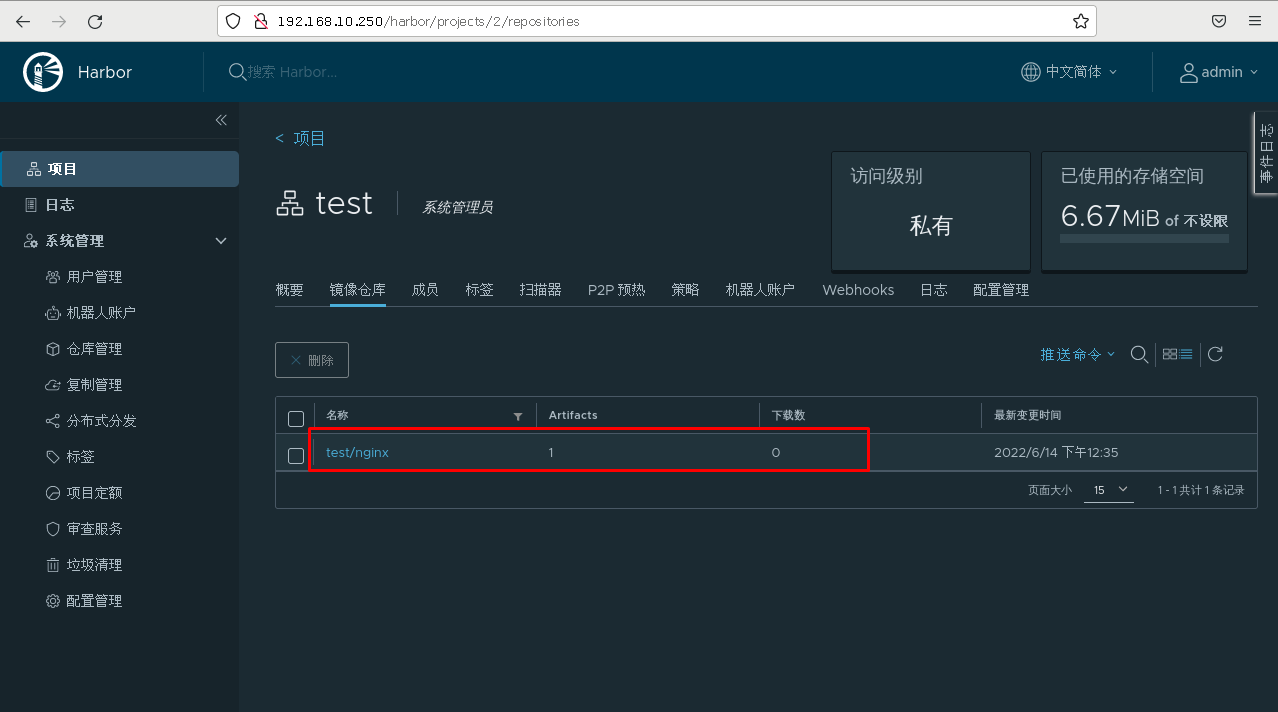
Task: Click the Harbor logo icon
Action: (x=43, y=72)
